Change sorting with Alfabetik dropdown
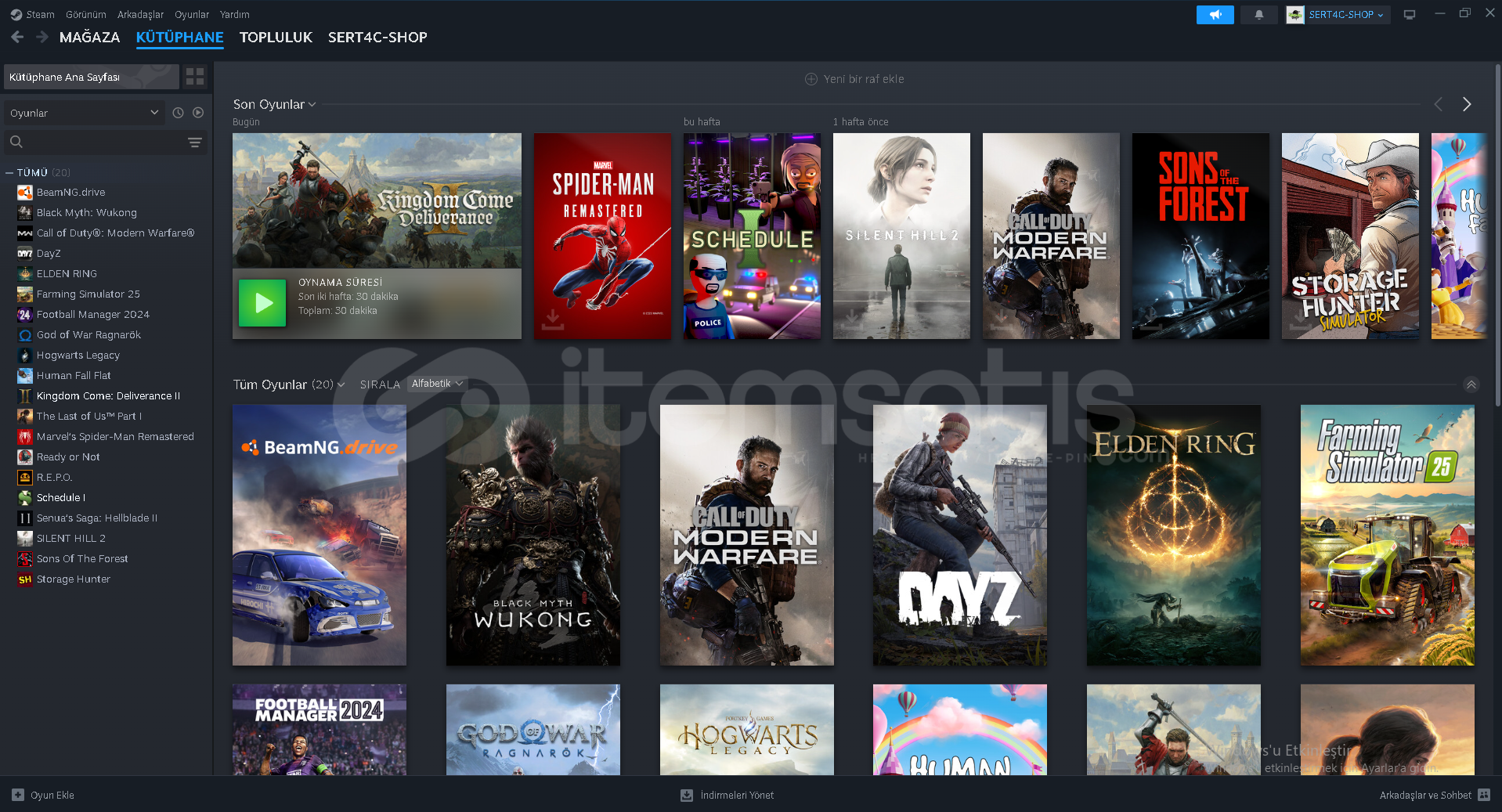Image resolution: width=1502 pixels, height=812 pixels. pyautogui.click(x=438, y=384)
